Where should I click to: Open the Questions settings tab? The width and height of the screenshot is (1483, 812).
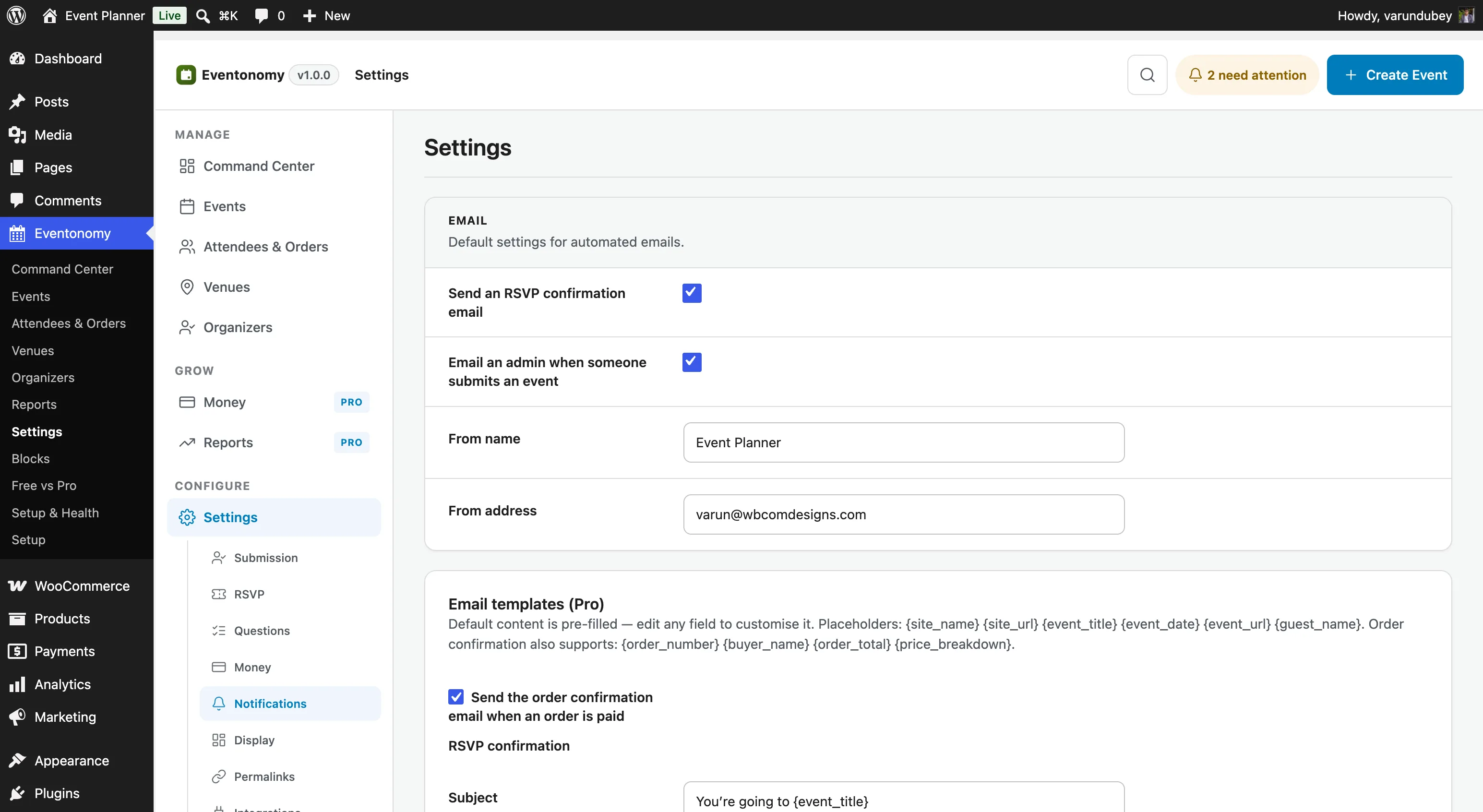coord(290,631)
